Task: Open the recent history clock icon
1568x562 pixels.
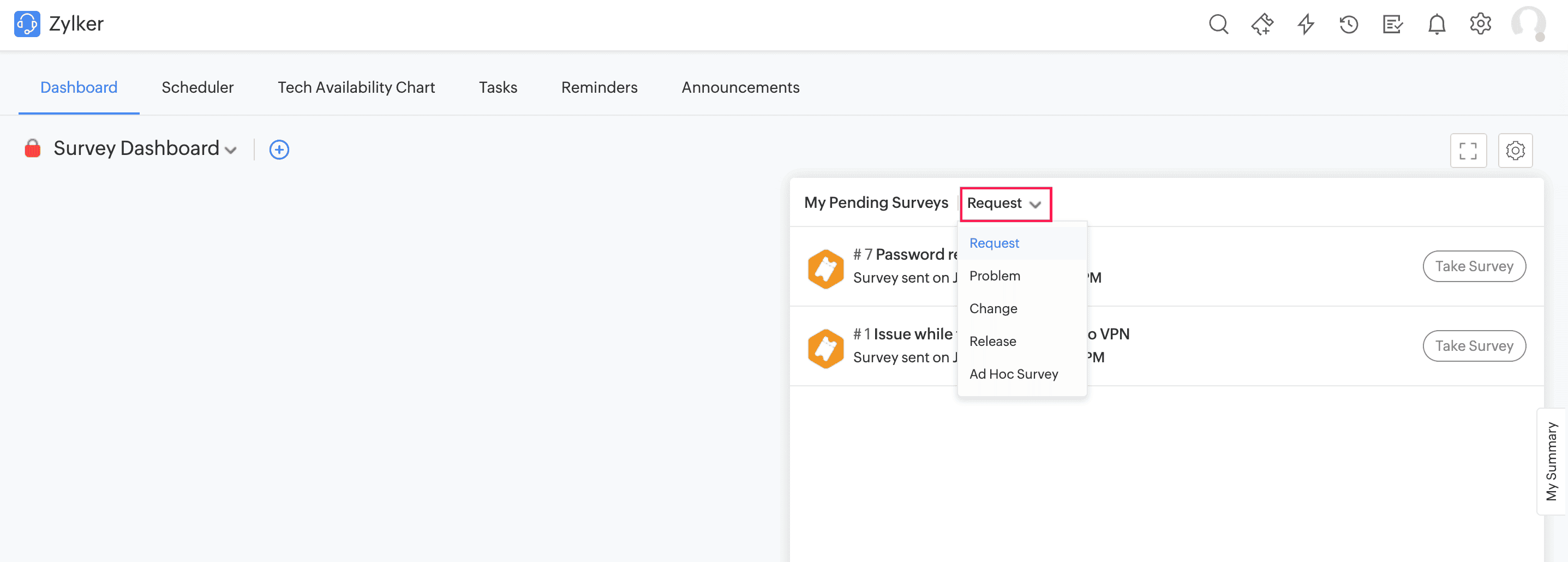Action: pos(1349,25)
